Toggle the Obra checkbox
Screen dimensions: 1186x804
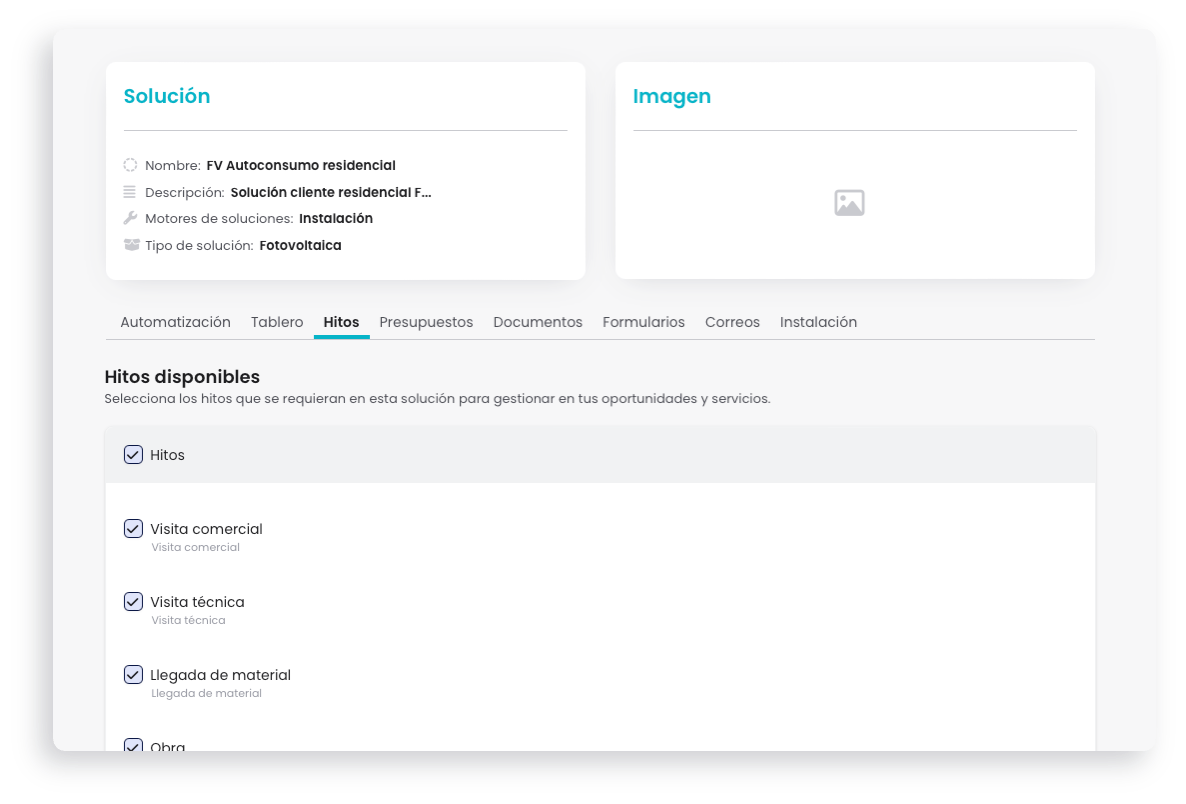(133, 745)
